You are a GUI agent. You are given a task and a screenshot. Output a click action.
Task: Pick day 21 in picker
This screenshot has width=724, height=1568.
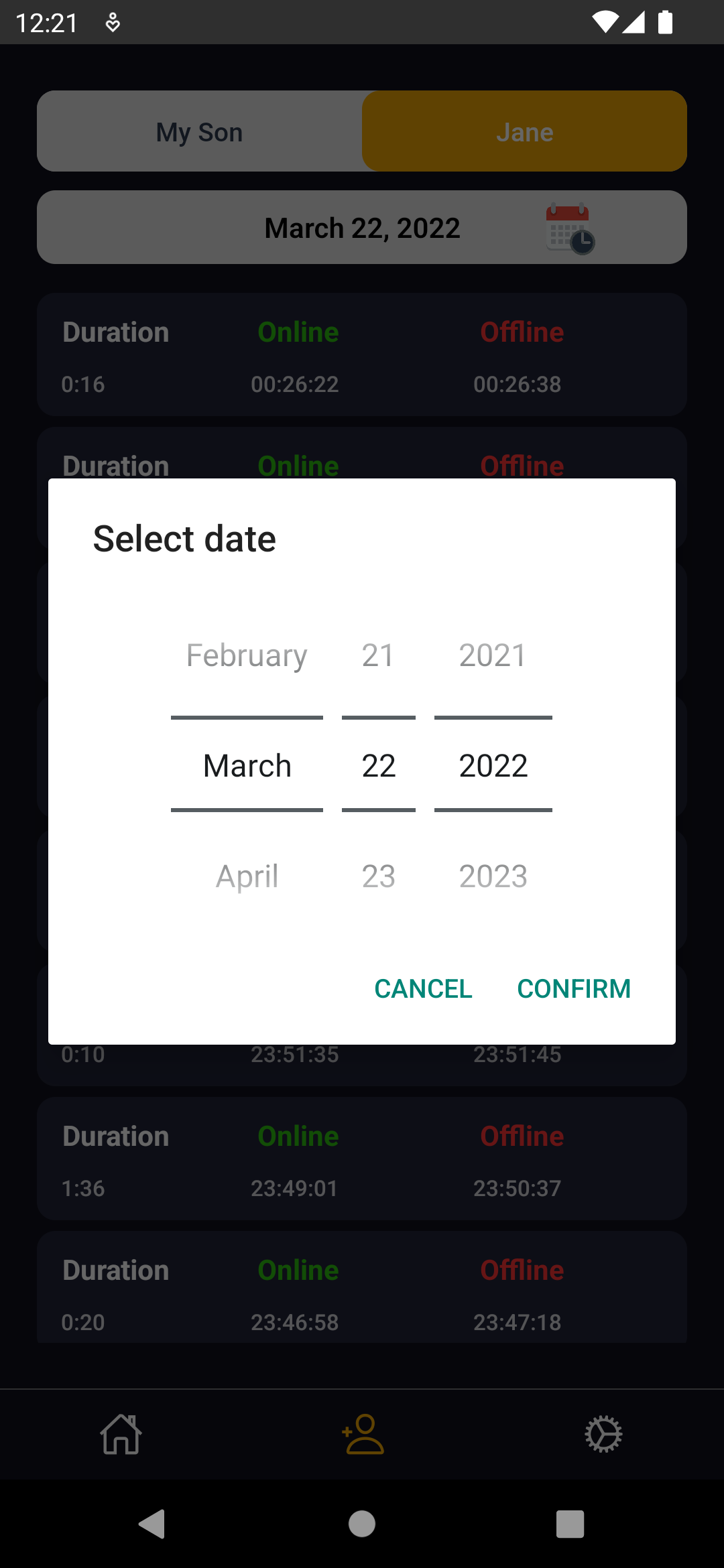point(378,655)
